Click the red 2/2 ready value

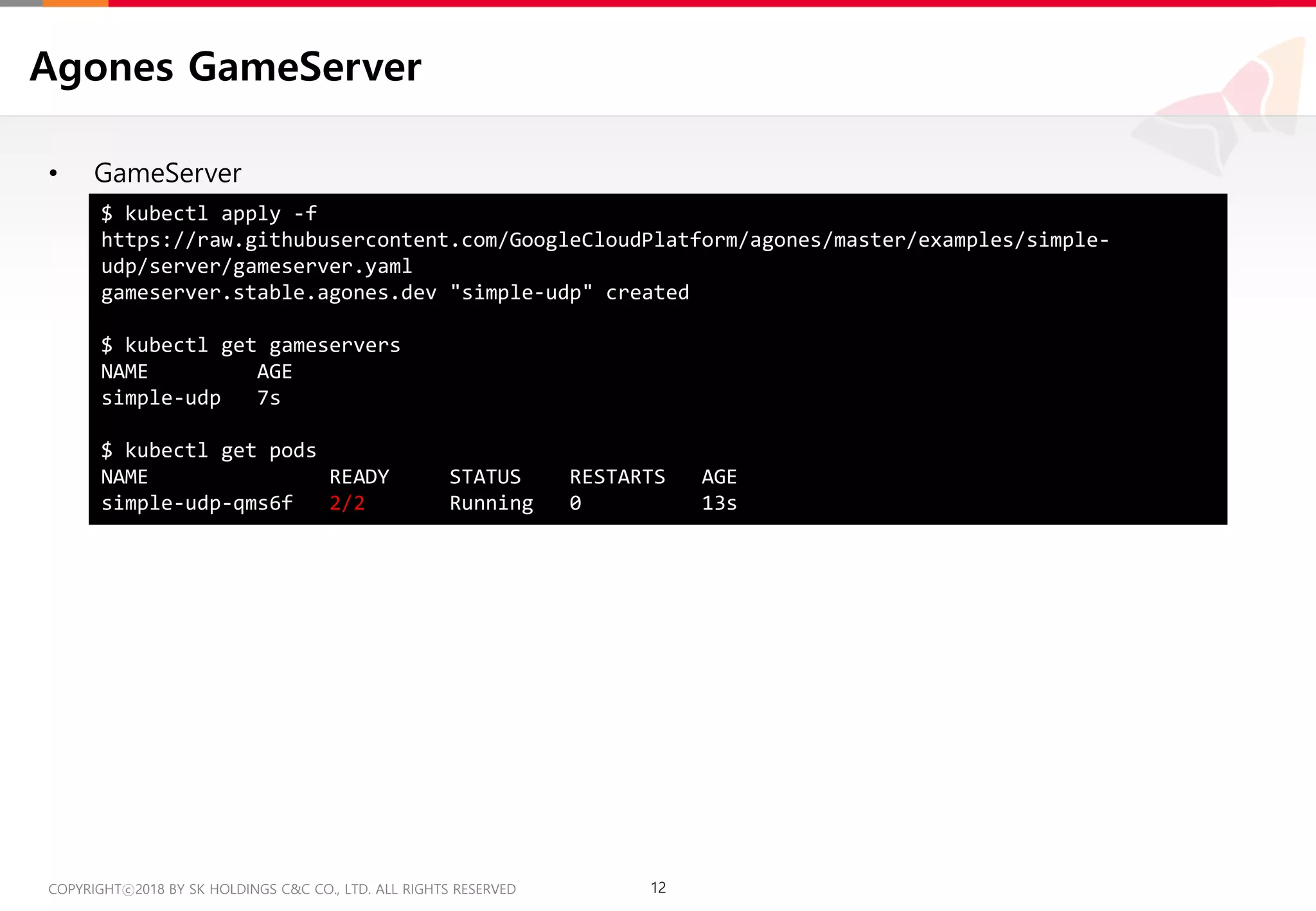[x=347, y=503]
